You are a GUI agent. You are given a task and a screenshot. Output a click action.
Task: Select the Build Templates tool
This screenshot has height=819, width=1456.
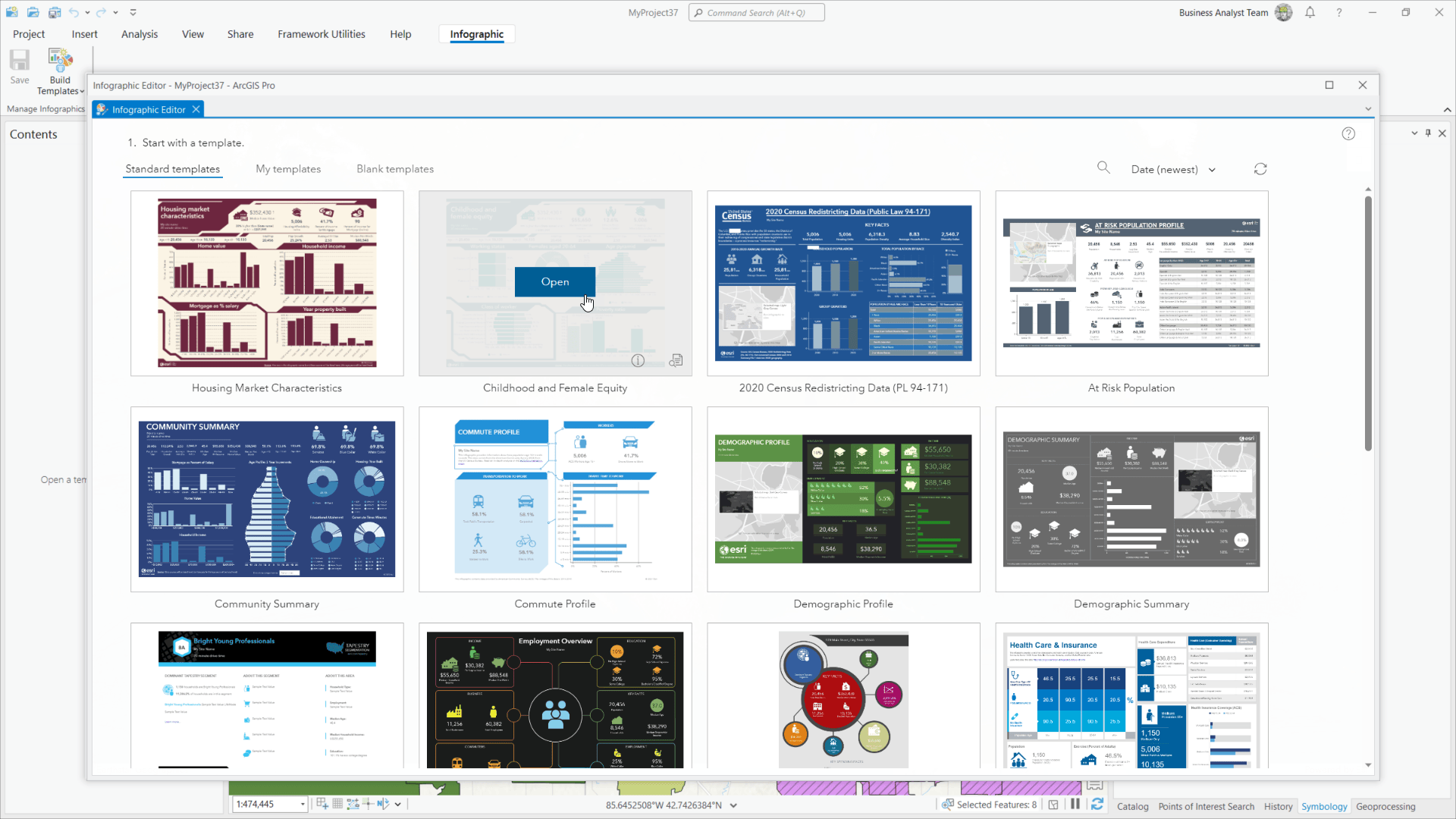[x=61, y=68]
